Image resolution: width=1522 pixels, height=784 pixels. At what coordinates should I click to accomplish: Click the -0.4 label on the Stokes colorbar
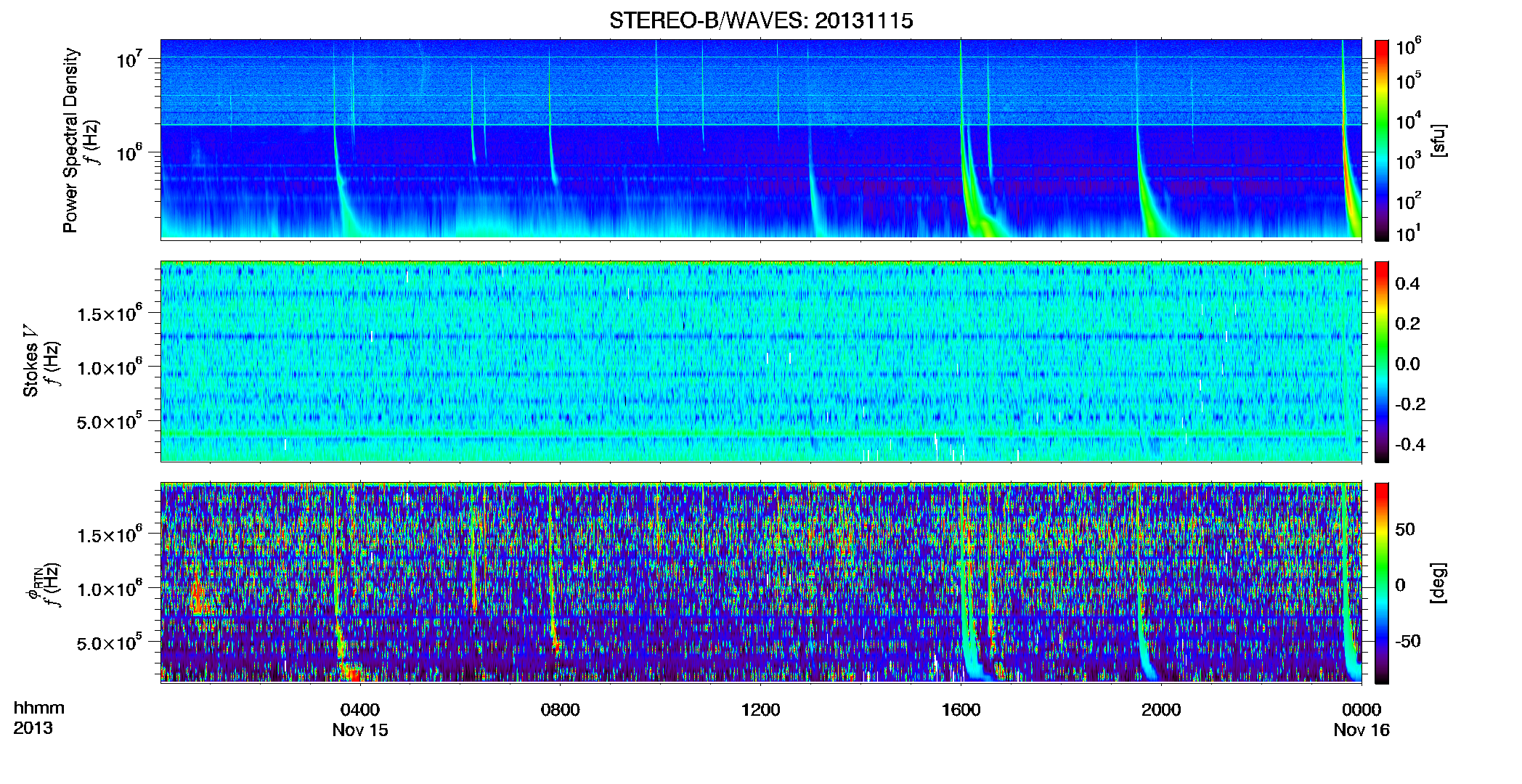1410,444
